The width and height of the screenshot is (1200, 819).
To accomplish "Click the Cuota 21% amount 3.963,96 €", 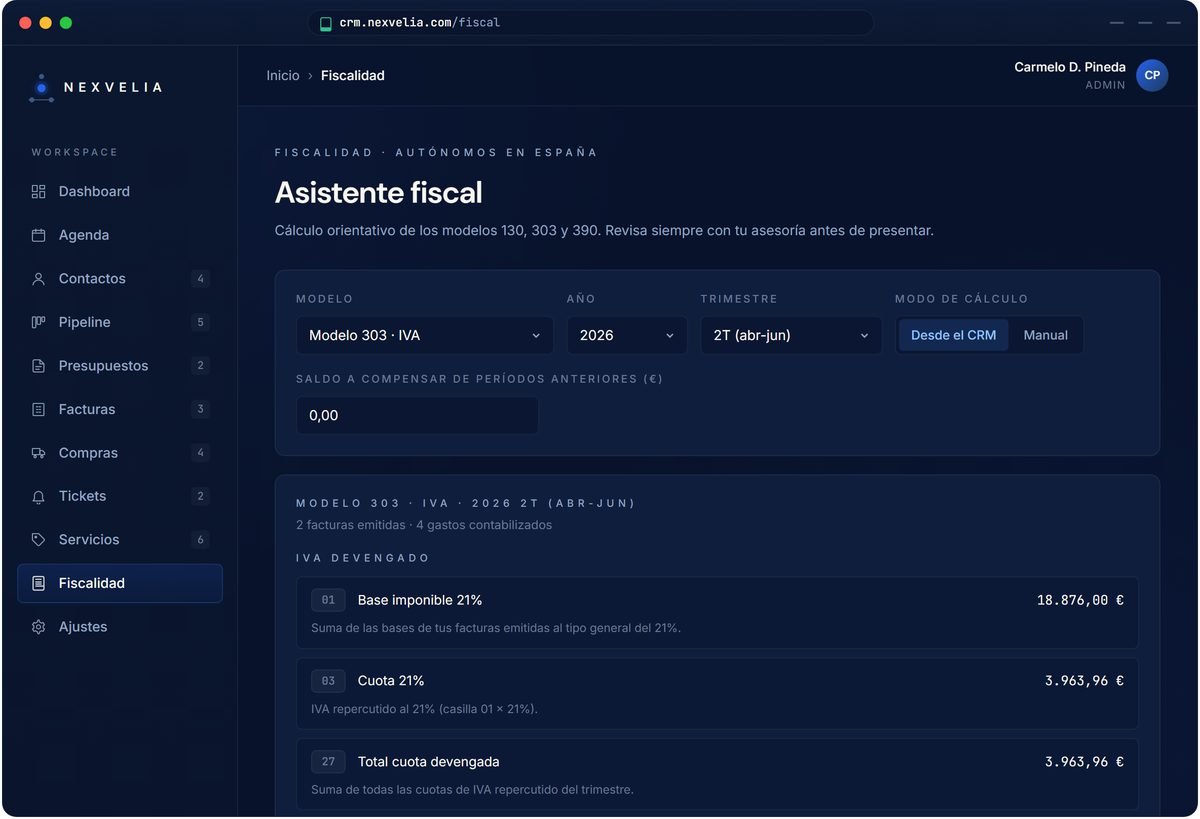I will (x=1084, y=681).
